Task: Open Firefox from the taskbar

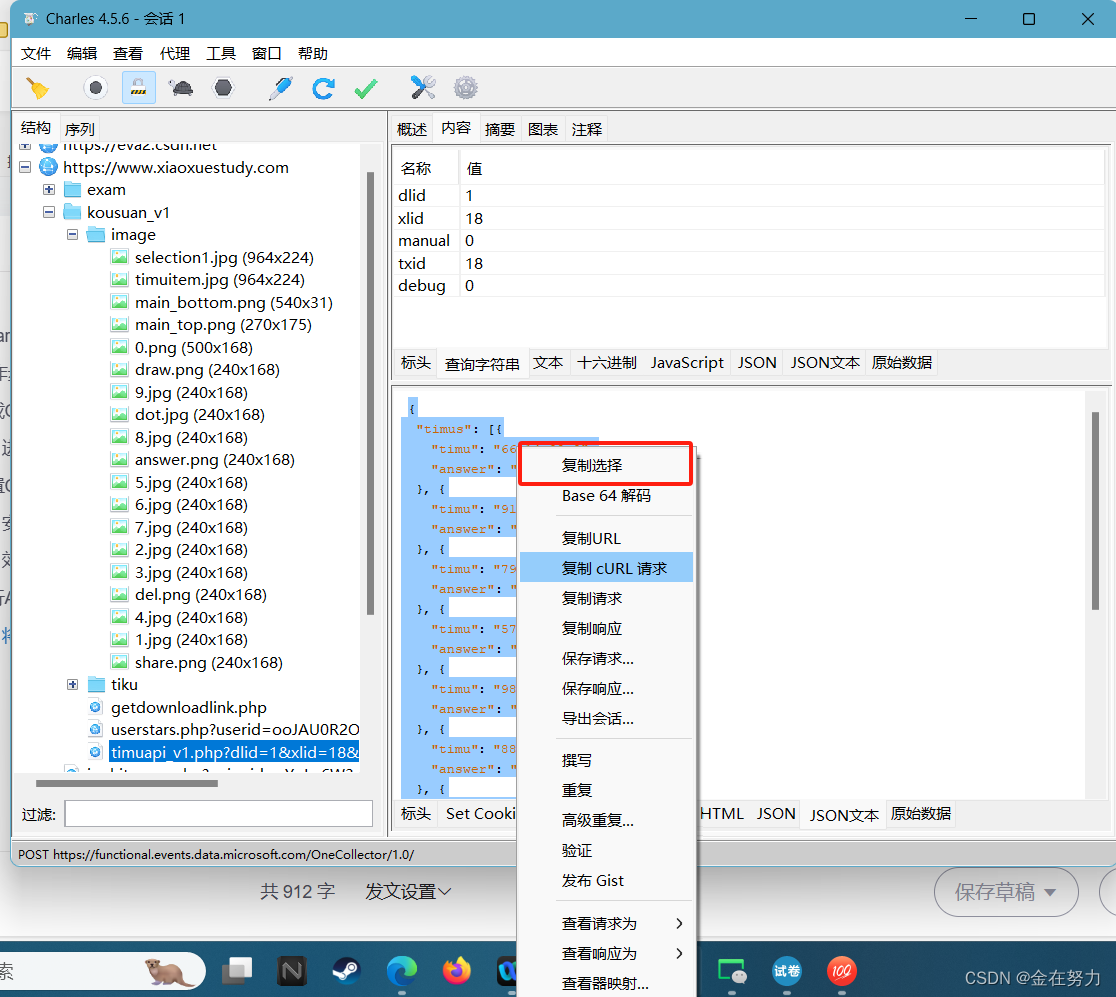Action: [456, 971]
